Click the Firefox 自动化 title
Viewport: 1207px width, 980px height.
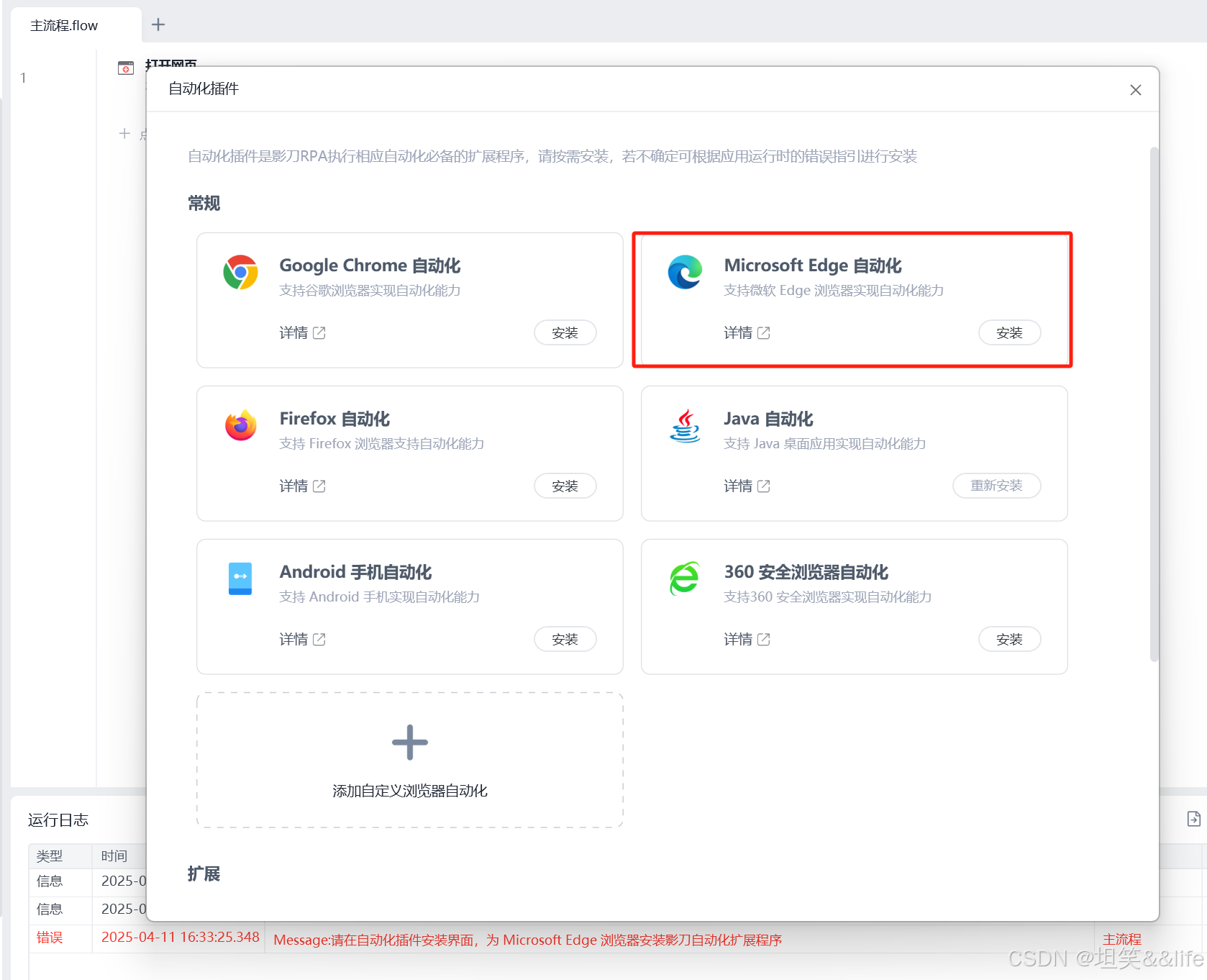(334, 419)
